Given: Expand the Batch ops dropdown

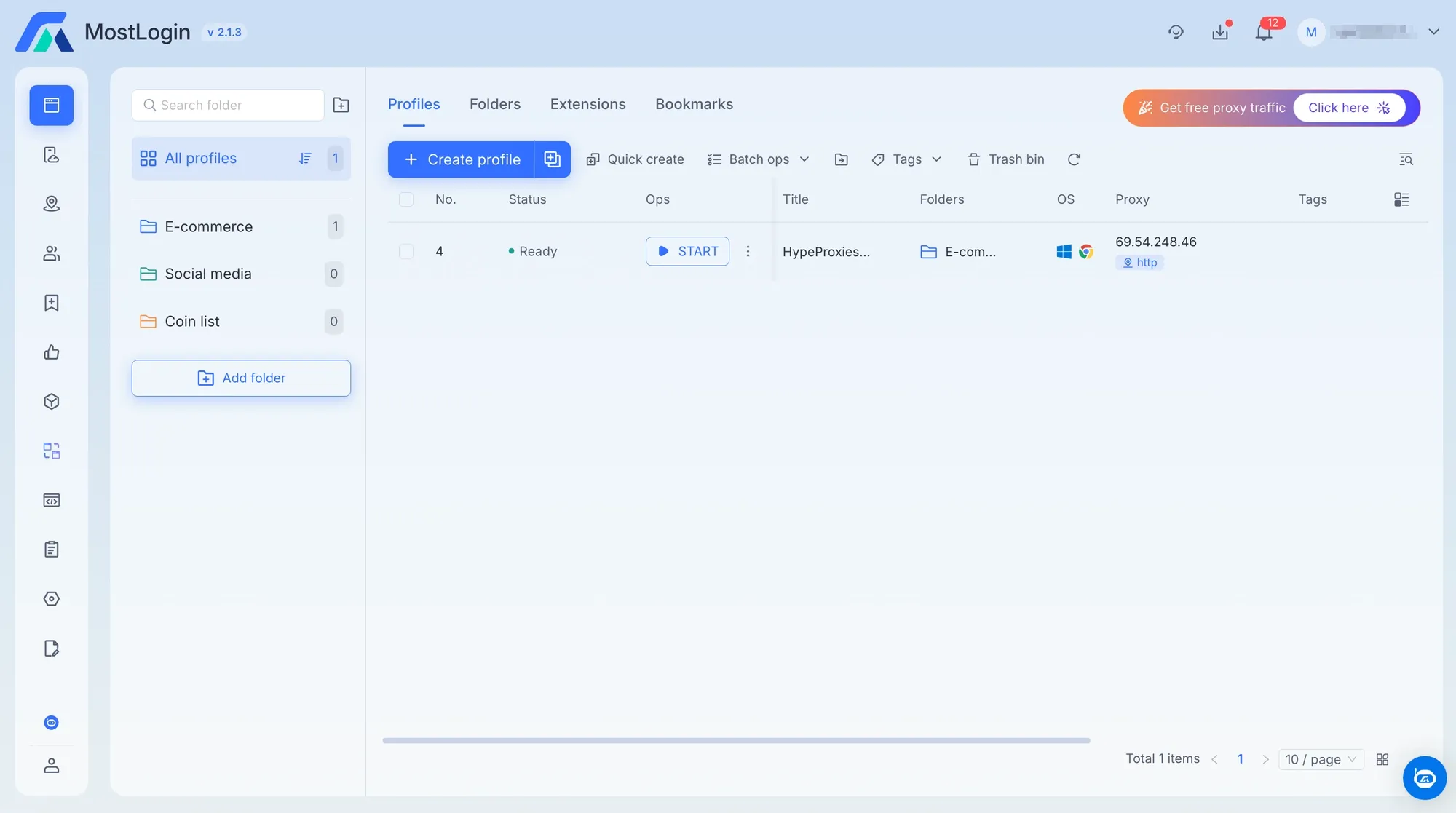Looking at the screenshot, I should coord(759,159).
